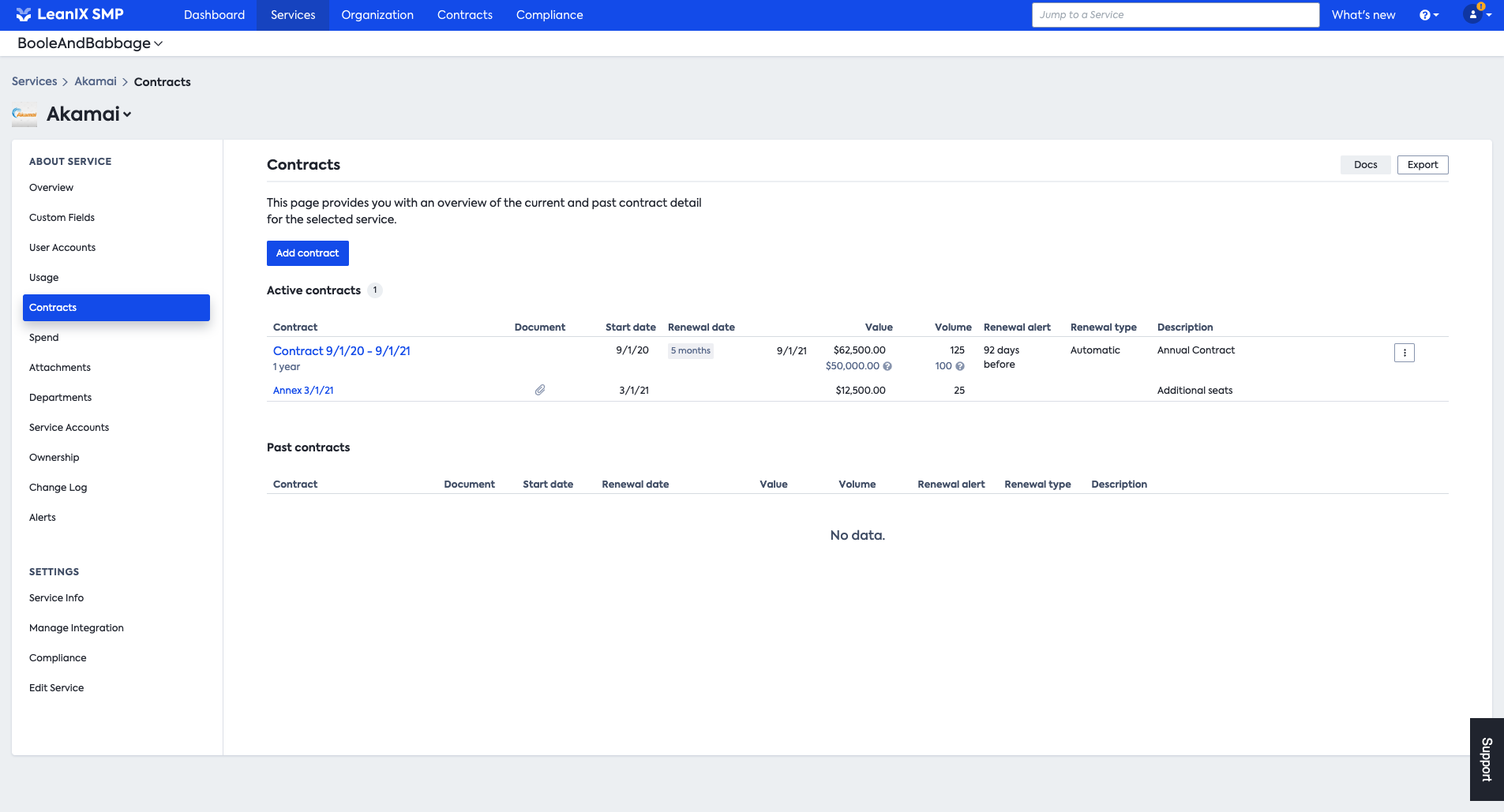Open the help question mark menu
The width and height of the screenshot is (1504, 812).
coord(1428,15)
